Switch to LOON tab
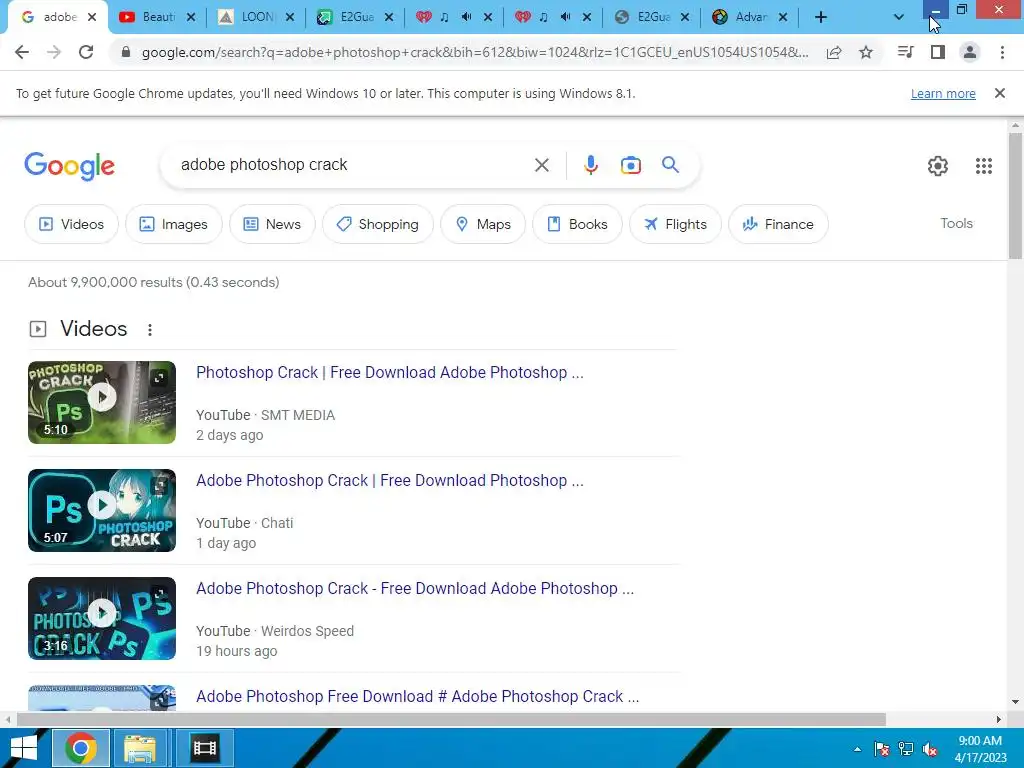The height and width of the screenshot is (768, 1024). tap(249, 17)
